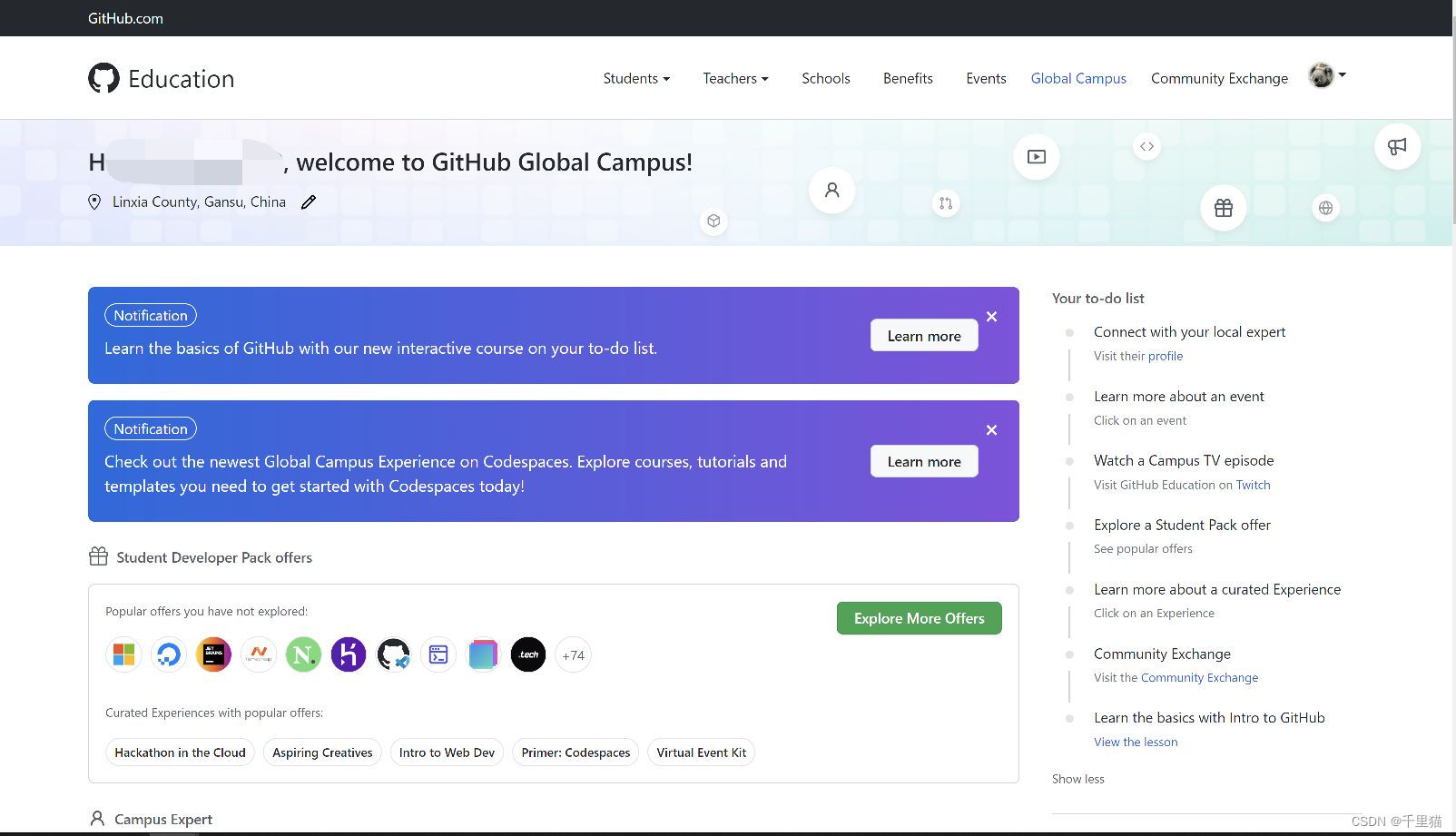The image size is (1456, 836).
Task: Click the 'Learn more about an event' item
Action: click(1178, 397)
